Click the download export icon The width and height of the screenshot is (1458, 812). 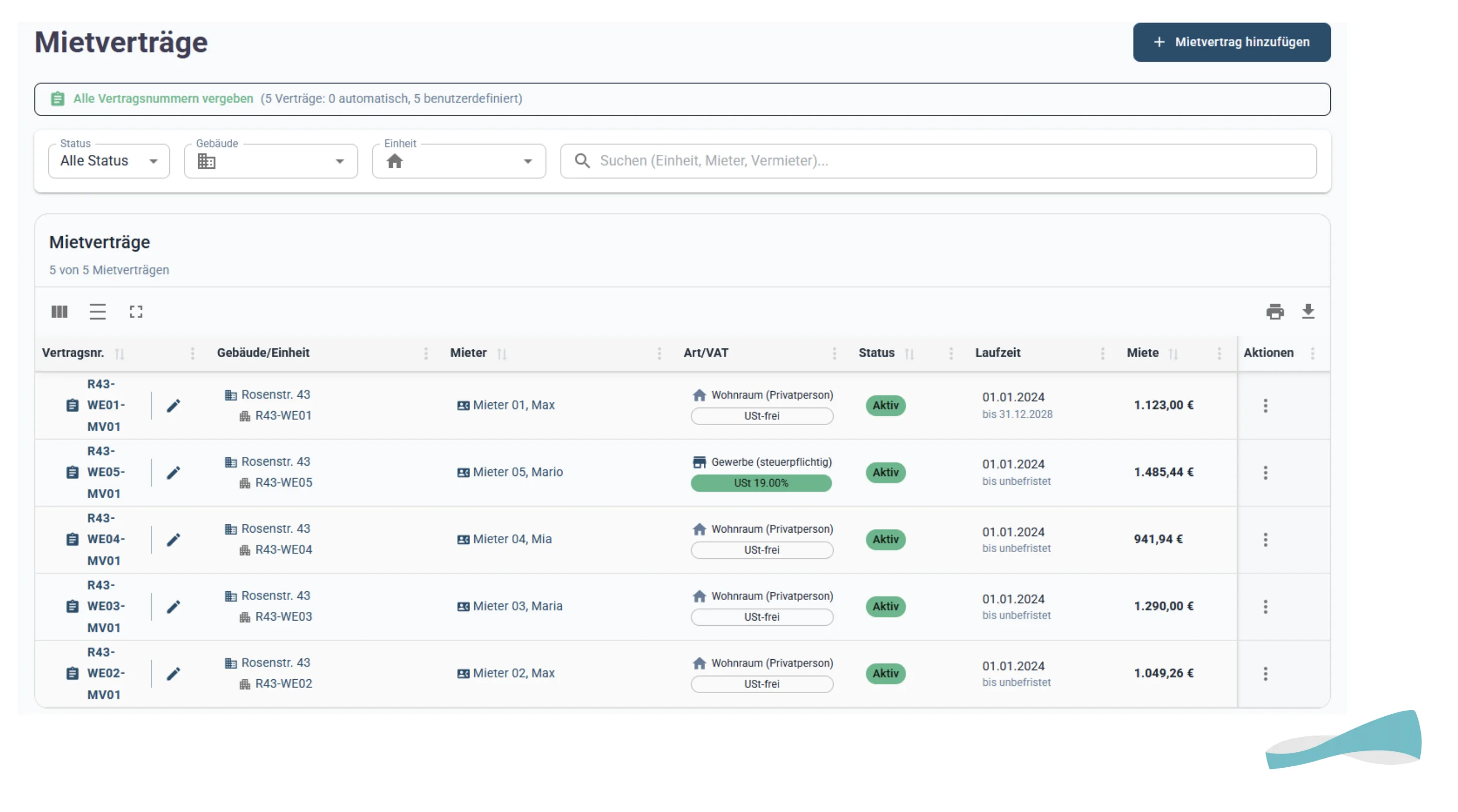[1308, 312]
